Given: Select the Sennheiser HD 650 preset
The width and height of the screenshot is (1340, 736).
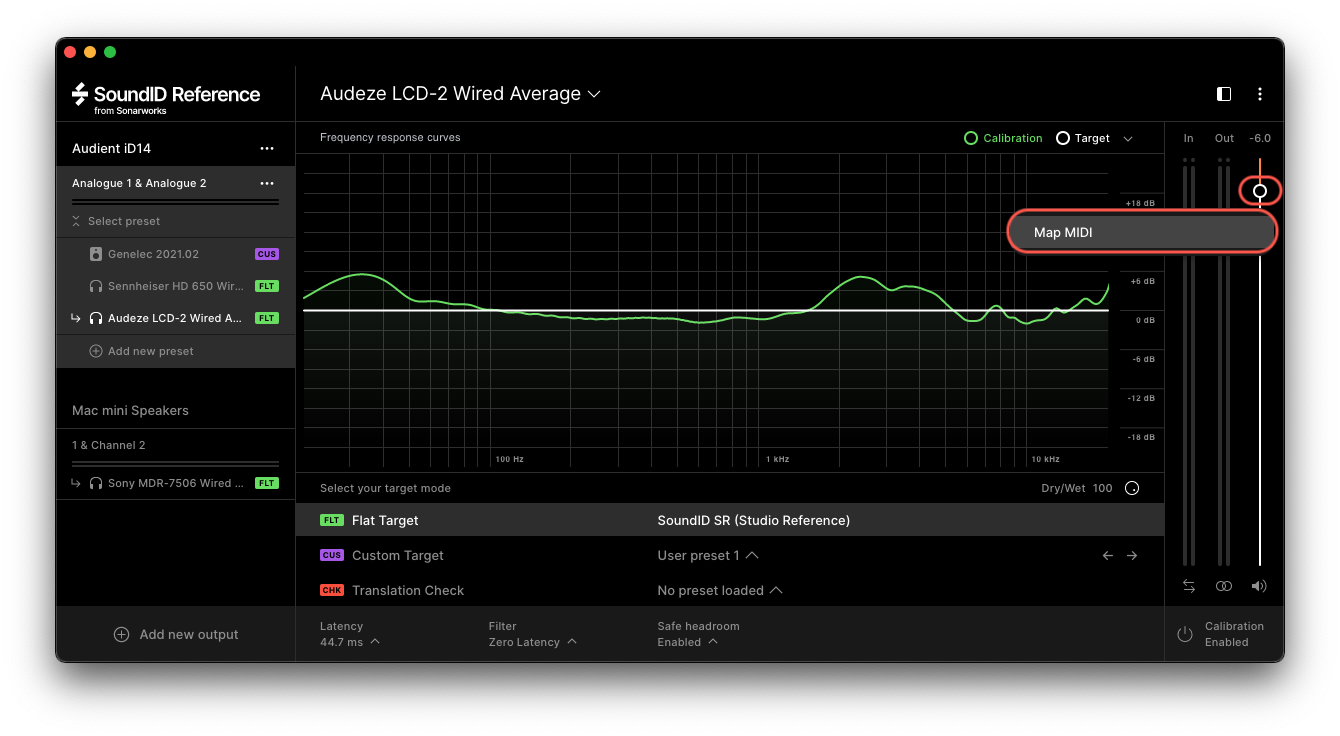Looking at the screenshot, I should (175, 286).
